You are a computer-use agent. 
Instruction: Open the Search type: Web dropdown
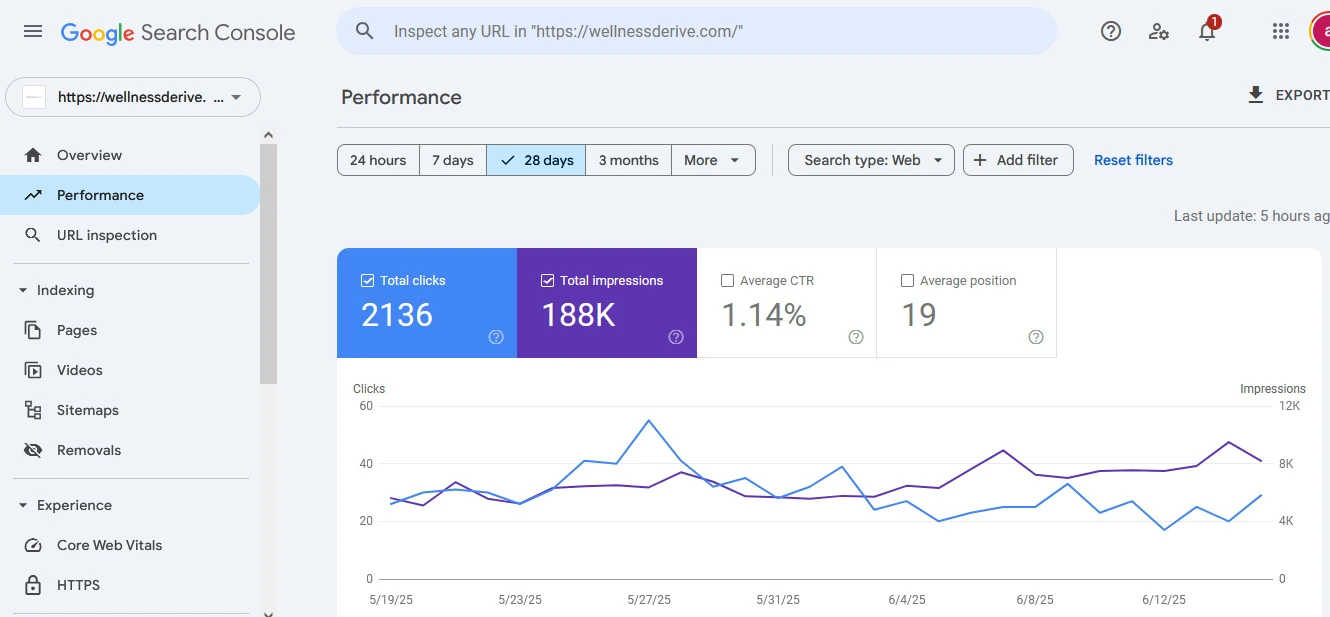point(871,160)
